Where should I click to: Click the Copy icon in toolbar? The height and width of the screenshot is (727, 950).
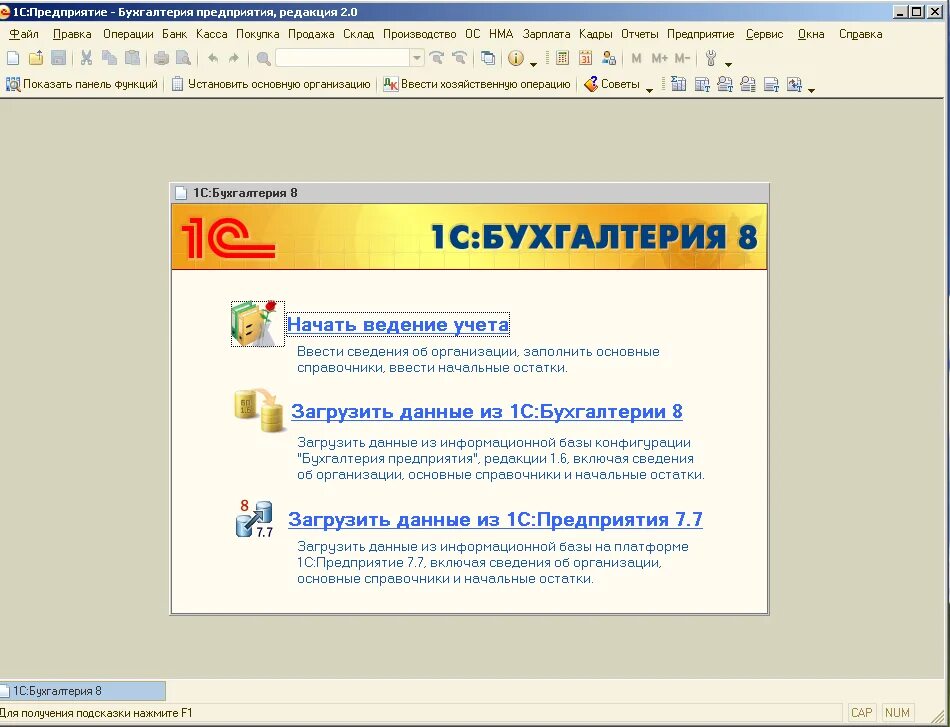click(110, 58)
